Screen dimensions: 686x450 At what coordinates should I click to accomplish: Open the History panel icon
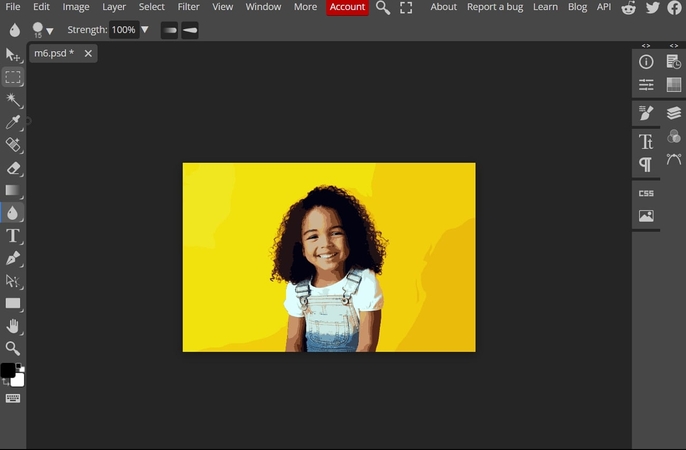674,62
